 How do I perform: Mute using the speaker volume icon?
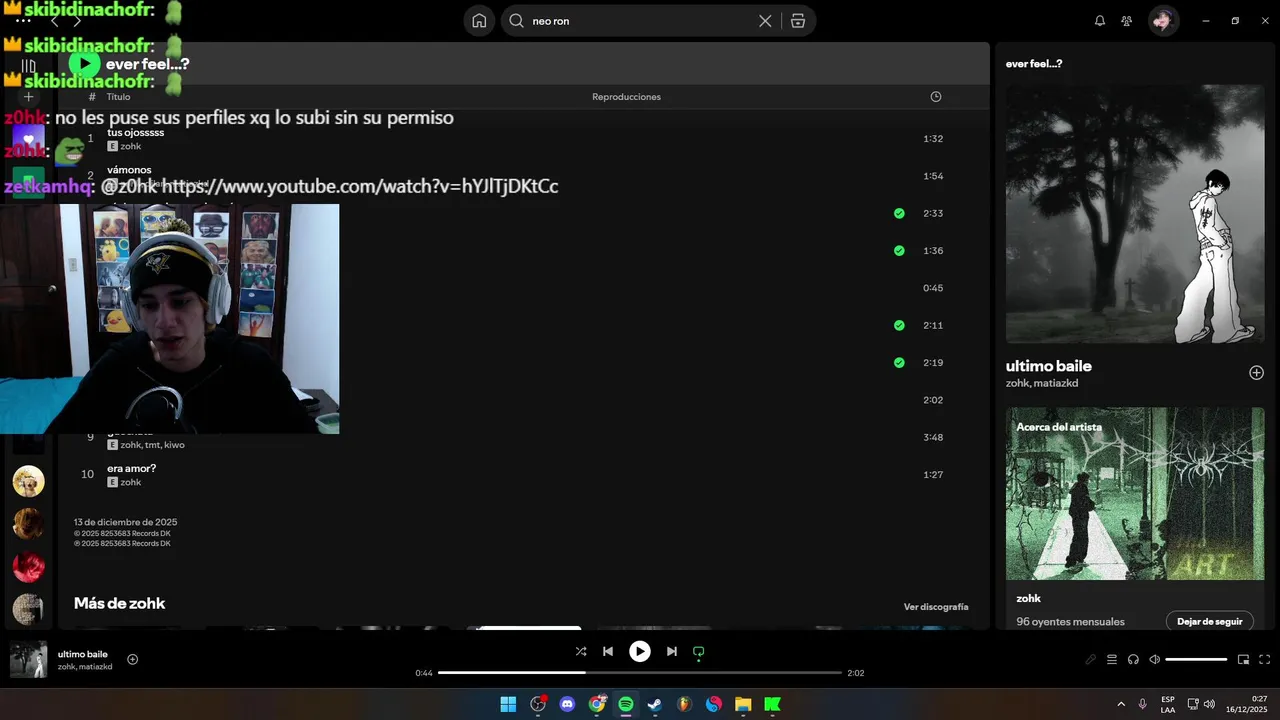click(1154, 659)
